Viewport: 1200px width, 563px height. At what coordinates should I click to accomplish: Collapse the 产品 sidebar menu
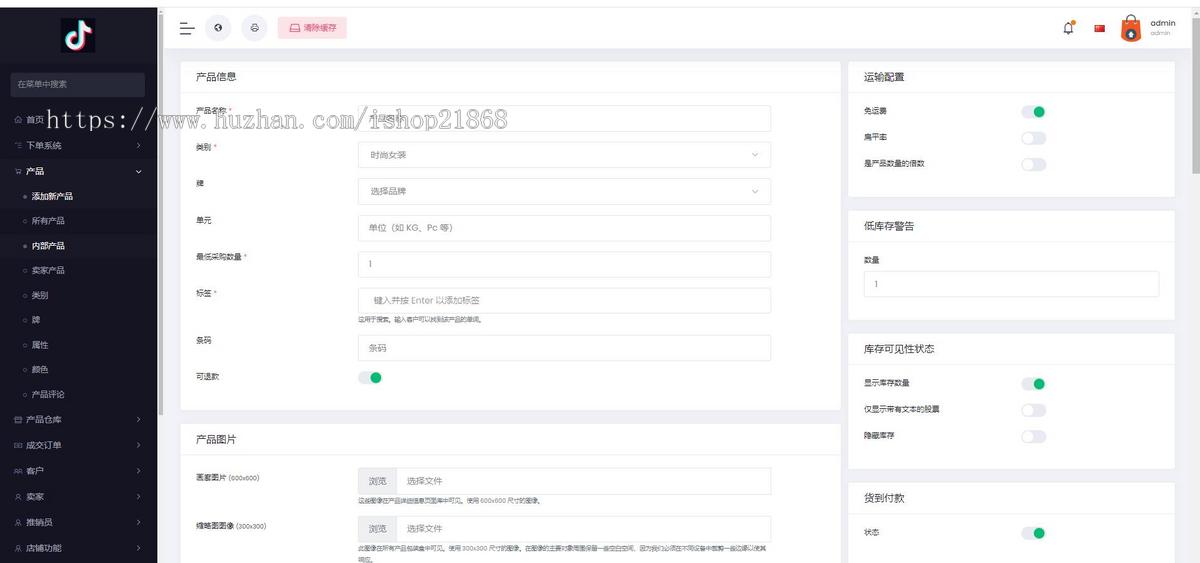(139, 171)
